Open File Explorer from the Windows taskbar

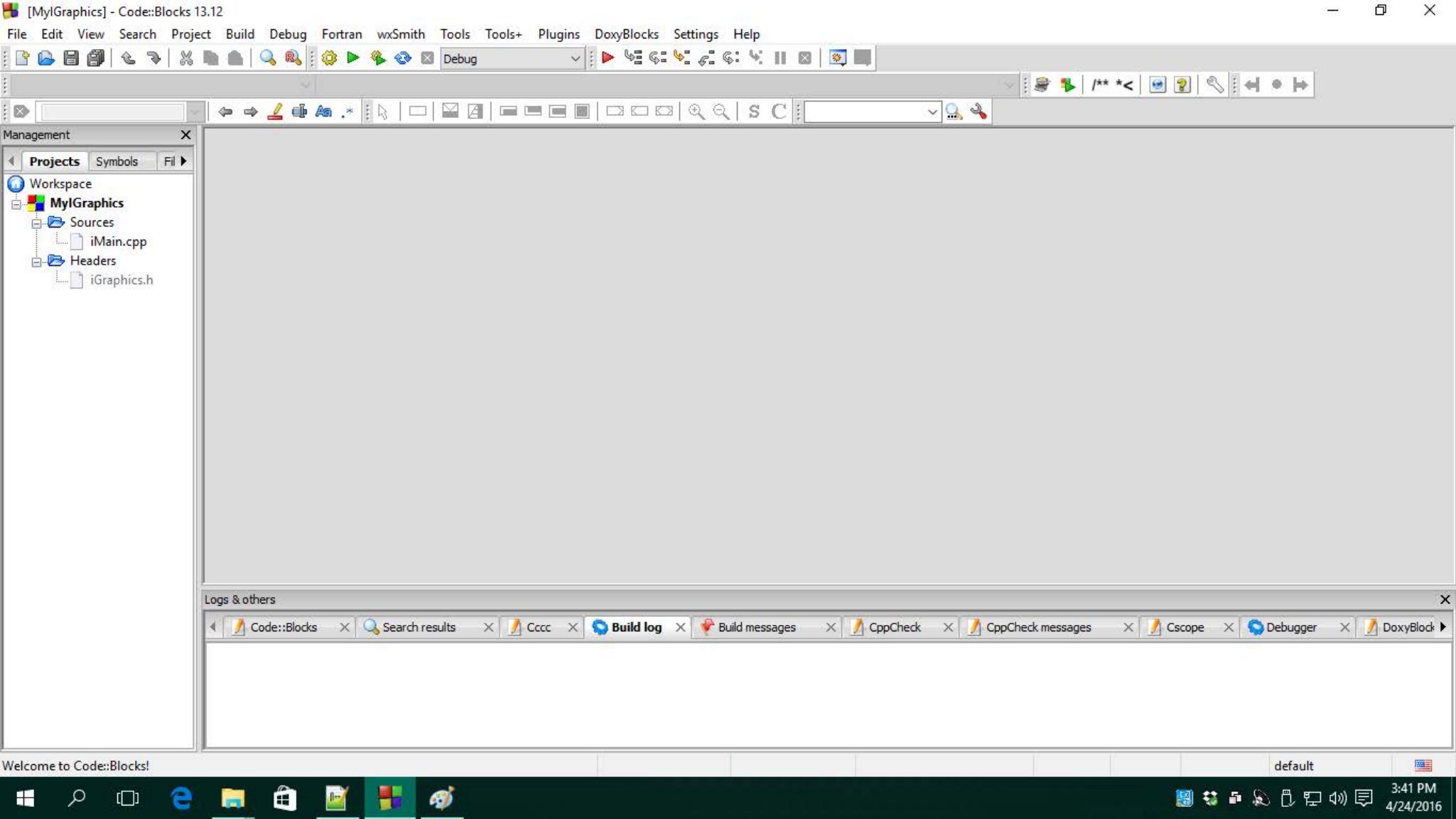click(x=232, y=798)
